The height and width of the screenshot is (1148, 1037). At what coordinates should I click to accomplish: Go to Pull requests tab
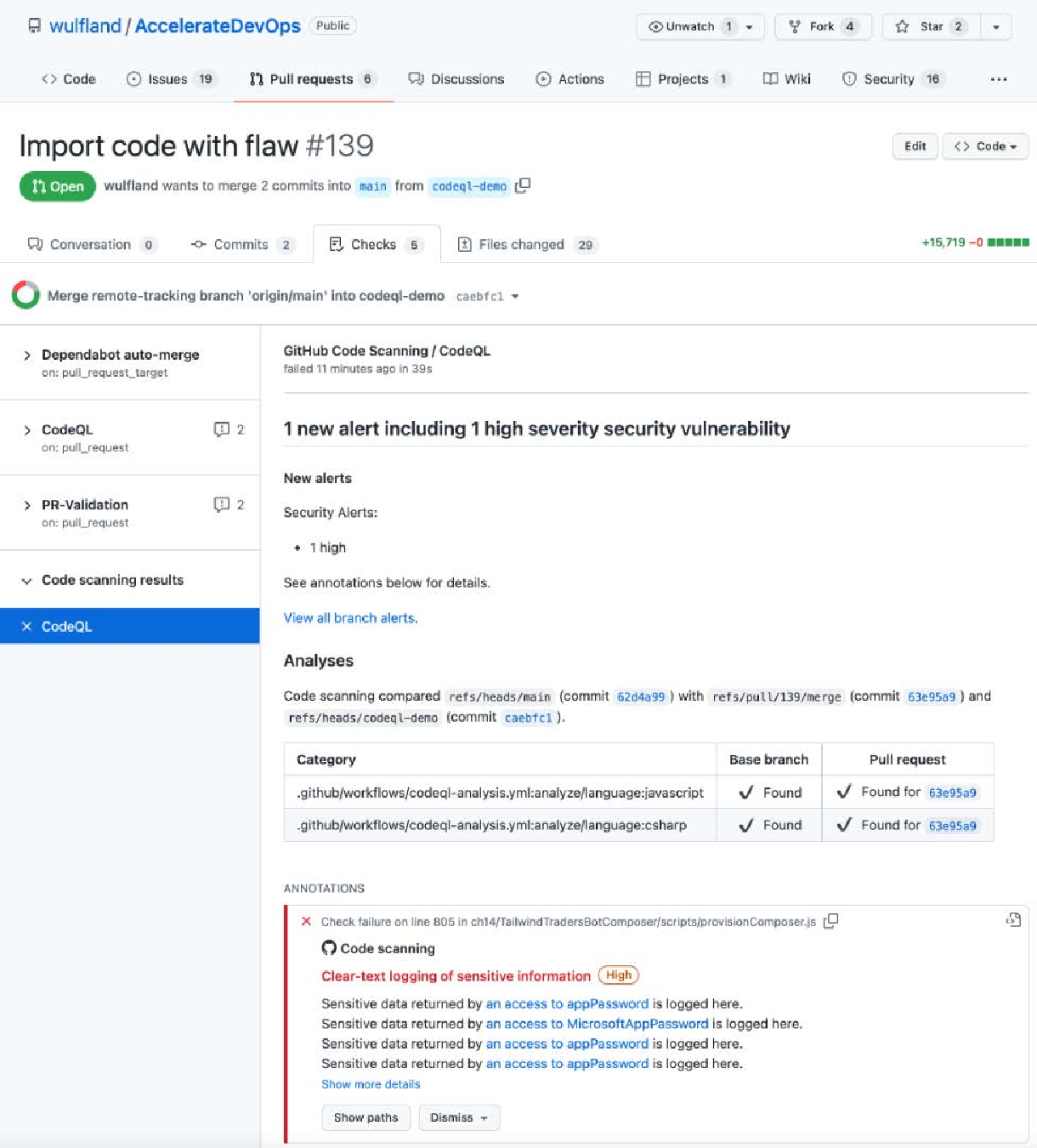click(x=313, y=79)
